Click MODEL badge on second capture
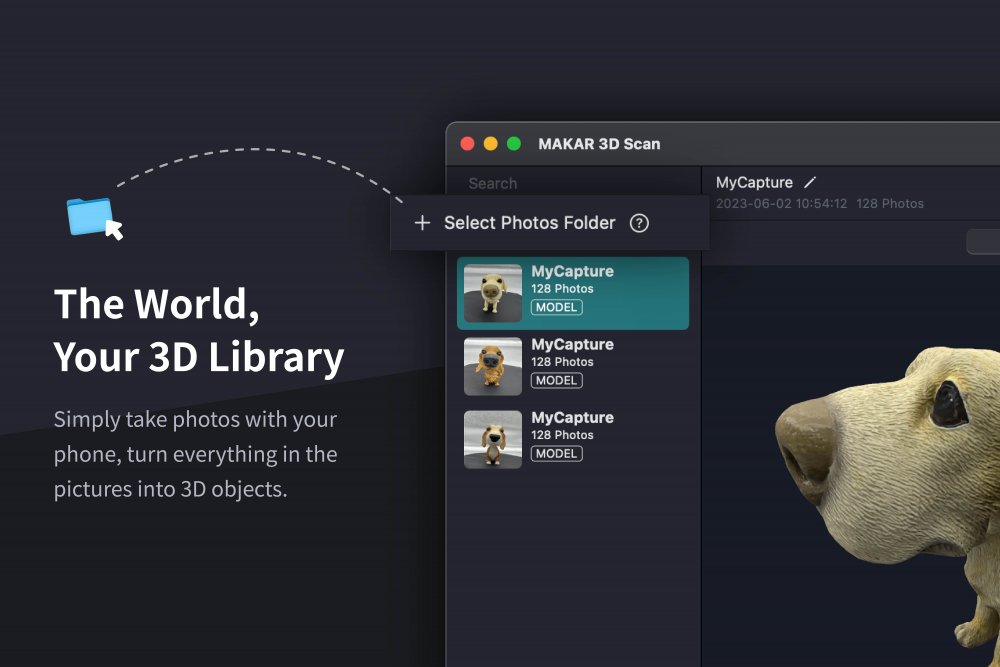The image size is (1000, 667). [556, 380]
